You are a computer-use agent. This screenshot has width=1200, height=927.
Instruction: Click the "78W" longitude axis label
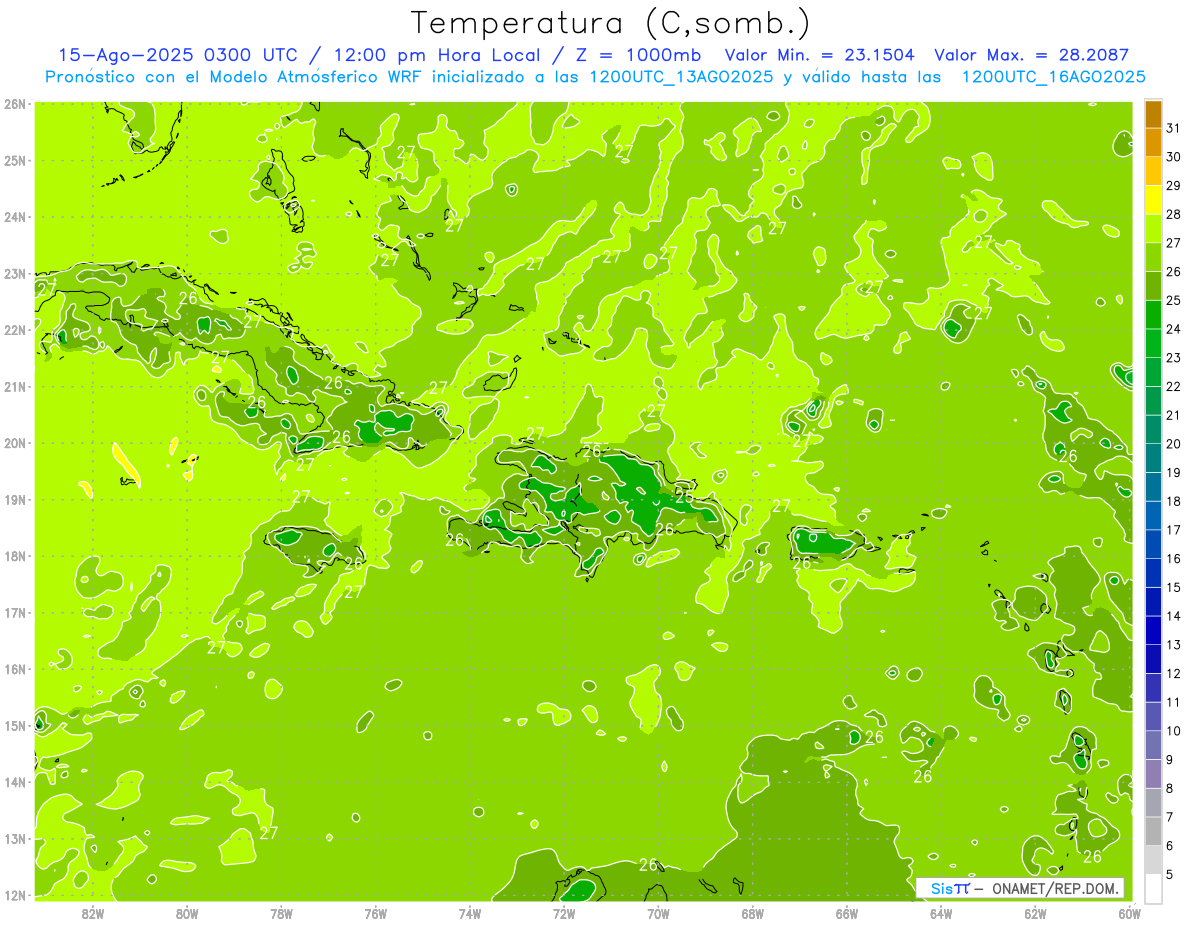click(x=281, y=914)
